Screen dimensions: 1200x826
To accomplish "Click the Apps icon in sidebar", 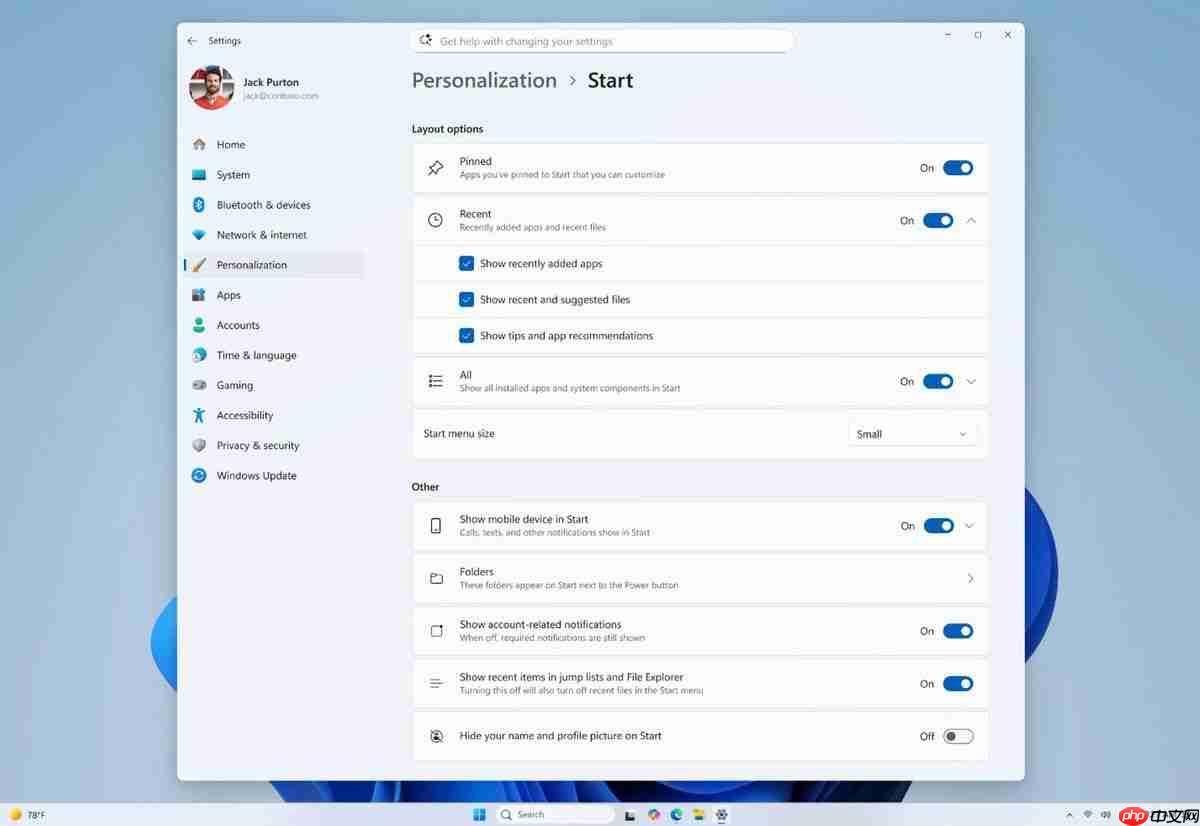I will (x=199, y=295).
